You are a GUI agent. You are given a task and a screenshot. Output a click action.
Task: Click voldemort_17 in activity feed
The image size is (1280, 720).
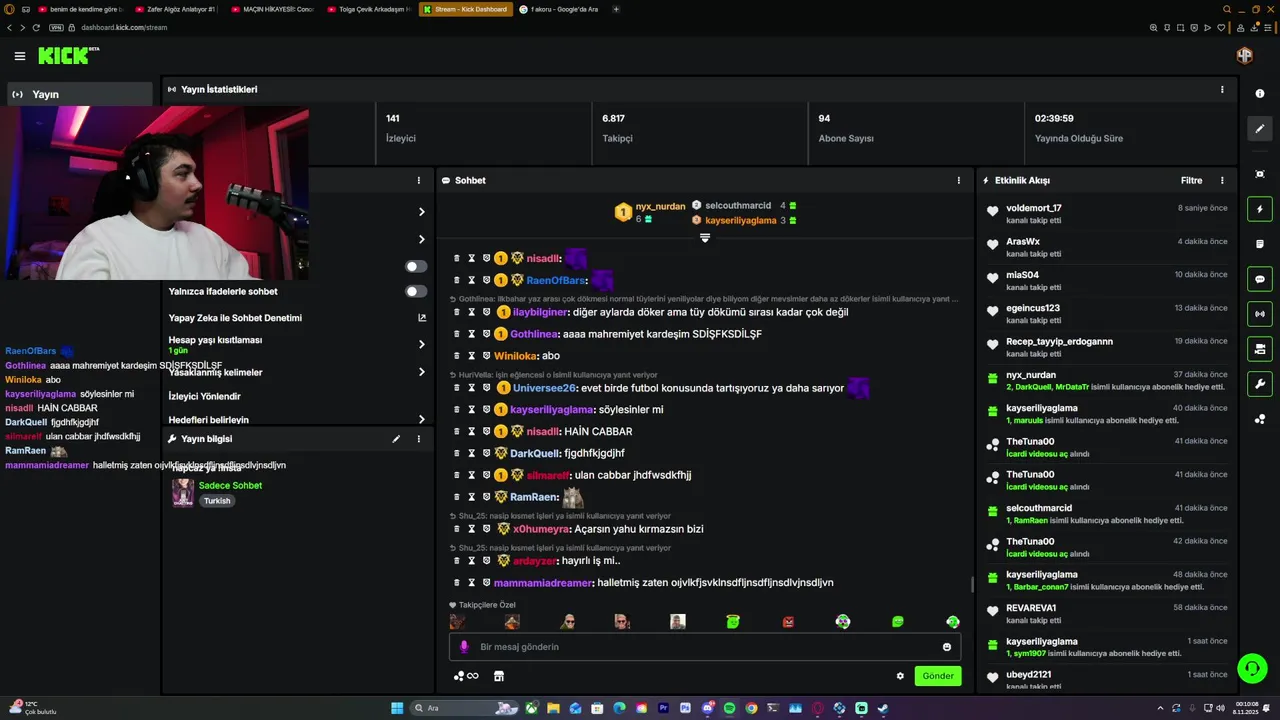click(x=1034, y=208)
